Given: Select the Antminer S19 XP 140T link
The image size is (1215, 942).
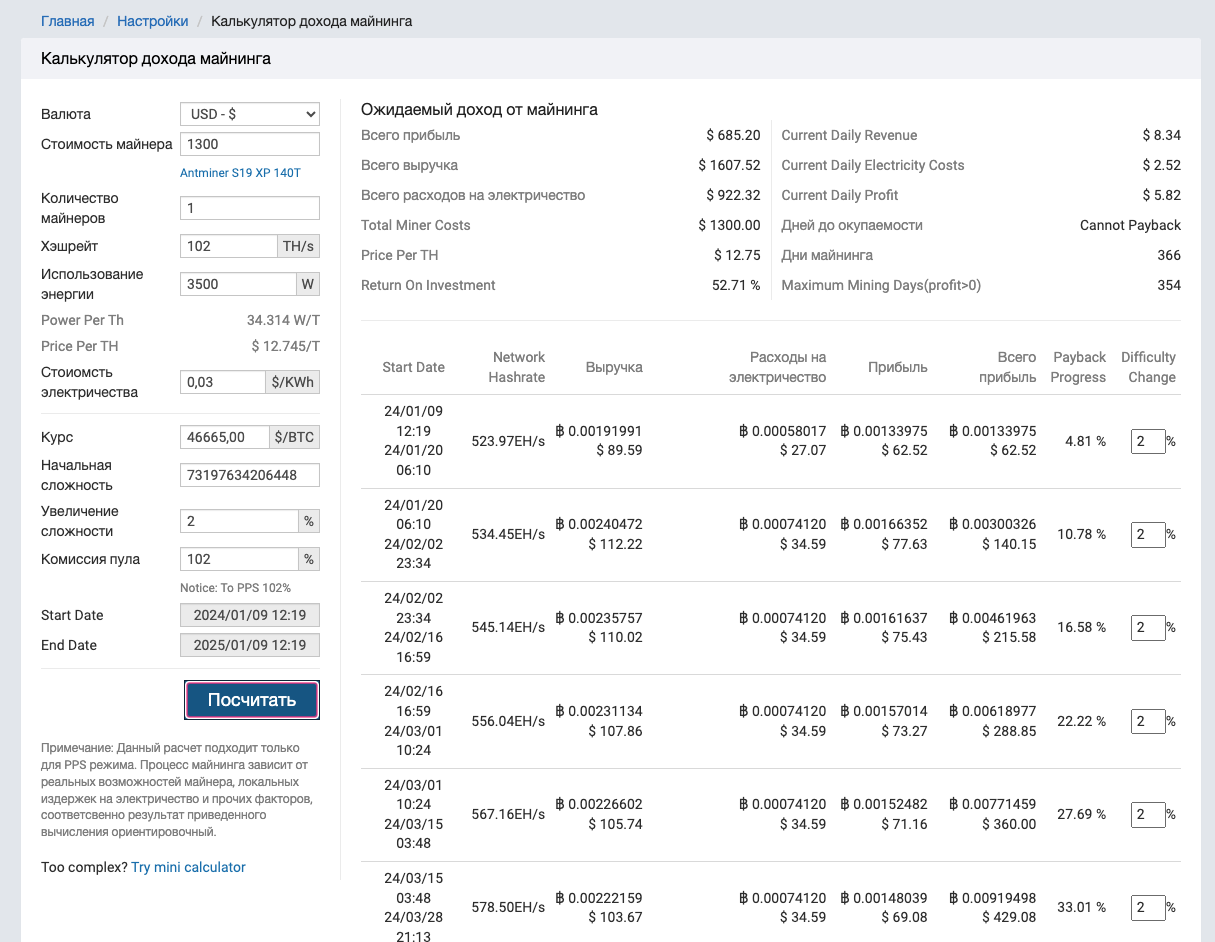Looking at the screenshot, I should coord(240,173).
